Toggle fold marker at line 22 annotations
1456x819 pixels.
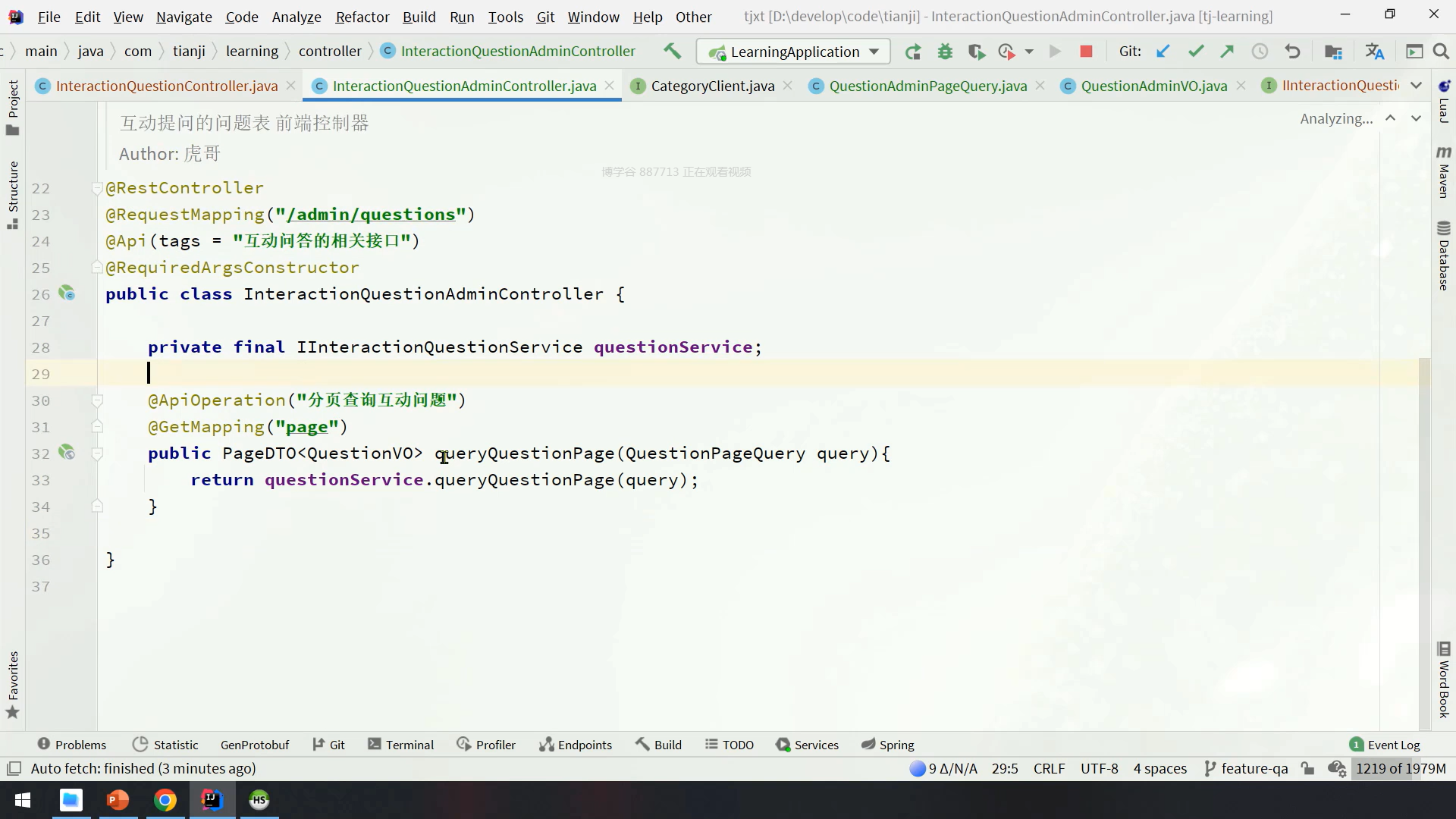click(97, 188)
